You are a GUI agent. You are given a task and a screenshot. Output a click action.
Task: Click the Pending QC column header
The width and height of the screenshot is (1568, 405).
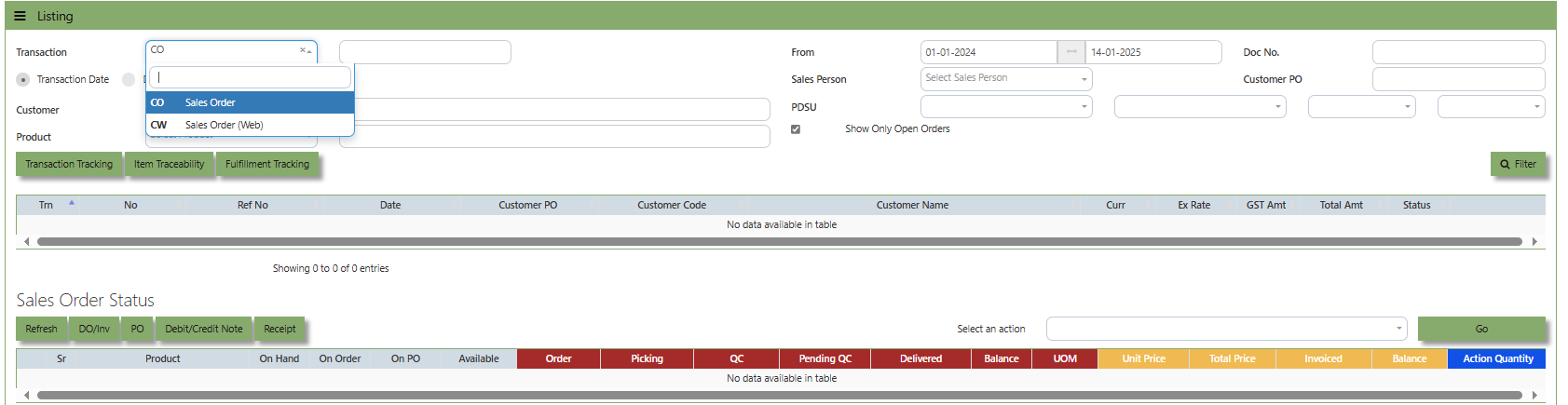coord(825,358)
